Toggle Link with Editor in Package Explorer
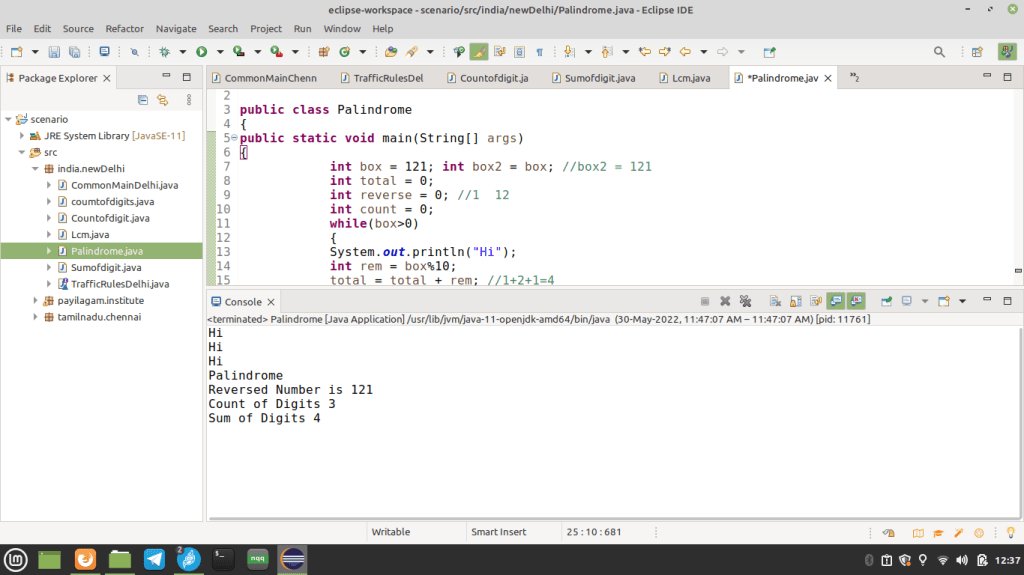 [x=163, y=100]
